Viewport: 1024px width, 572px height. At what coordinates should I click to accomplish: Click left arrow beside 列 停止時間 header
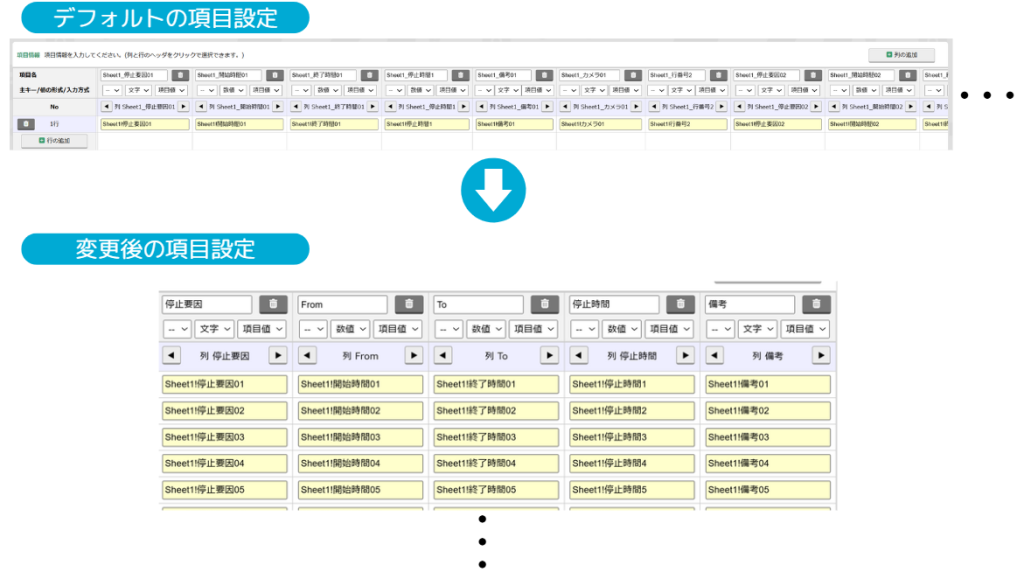[580, 355]
